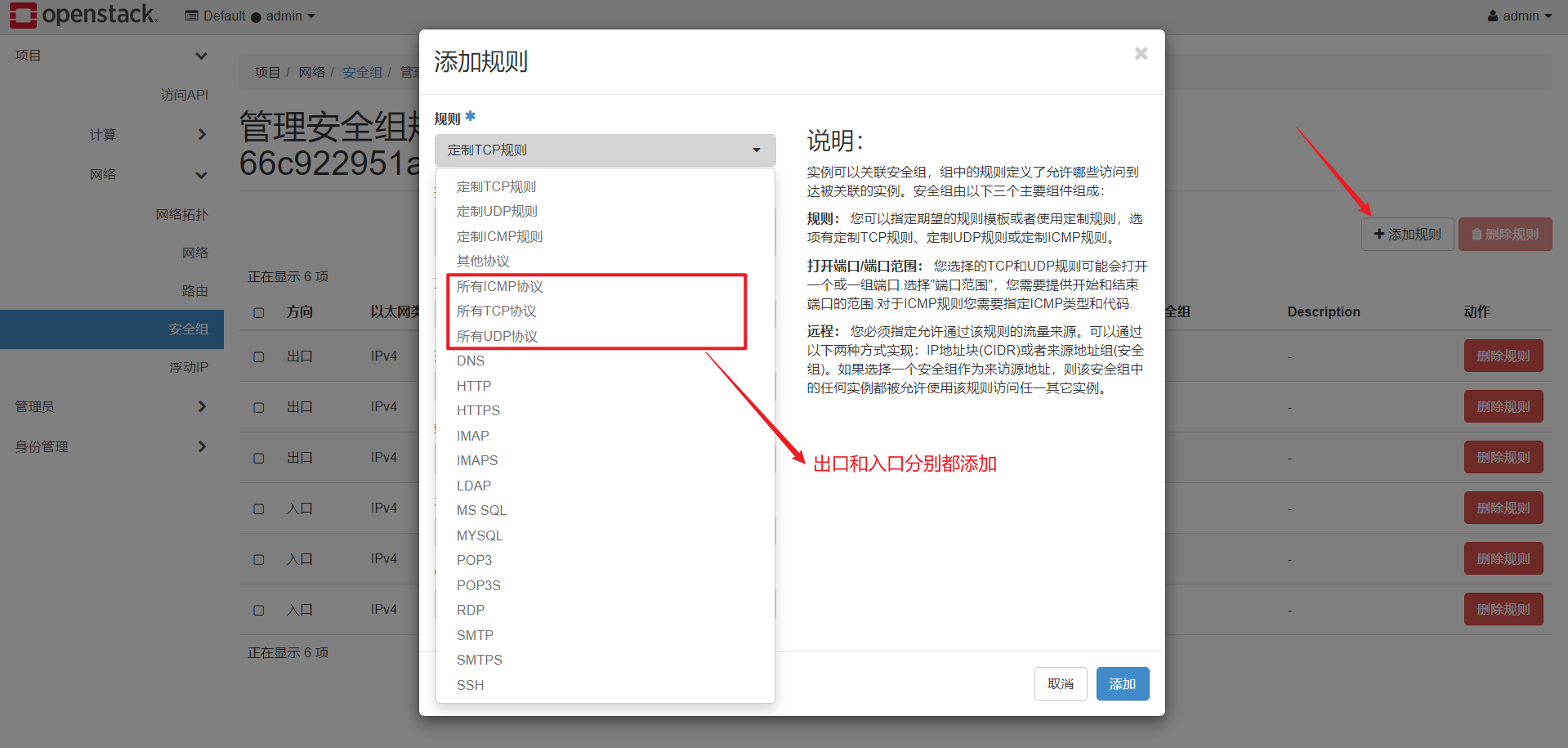Click the trash icon on the 删除规则 button
The height and width of the screenshot is (748, 1568).
tap(1476, 234)
